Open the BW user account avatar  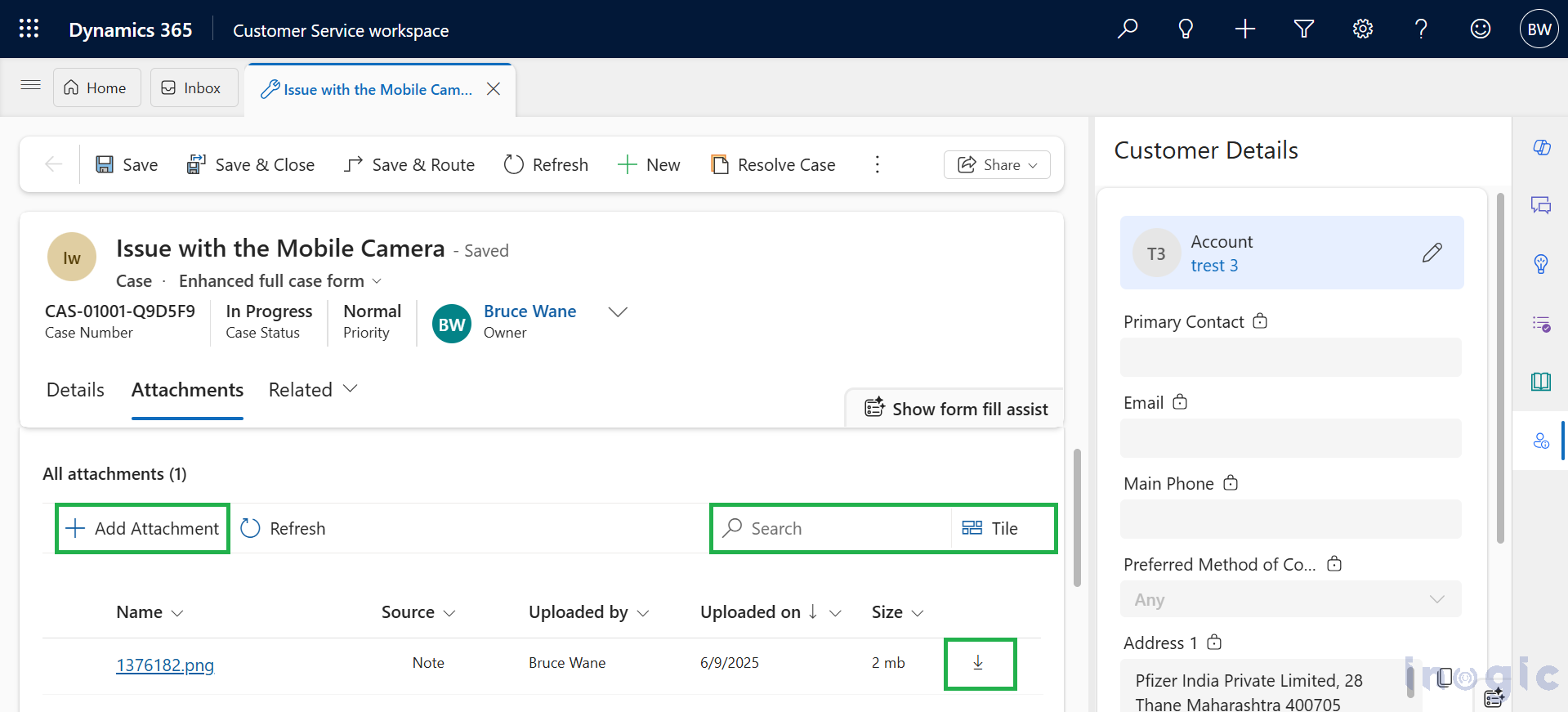(1539, 29)
